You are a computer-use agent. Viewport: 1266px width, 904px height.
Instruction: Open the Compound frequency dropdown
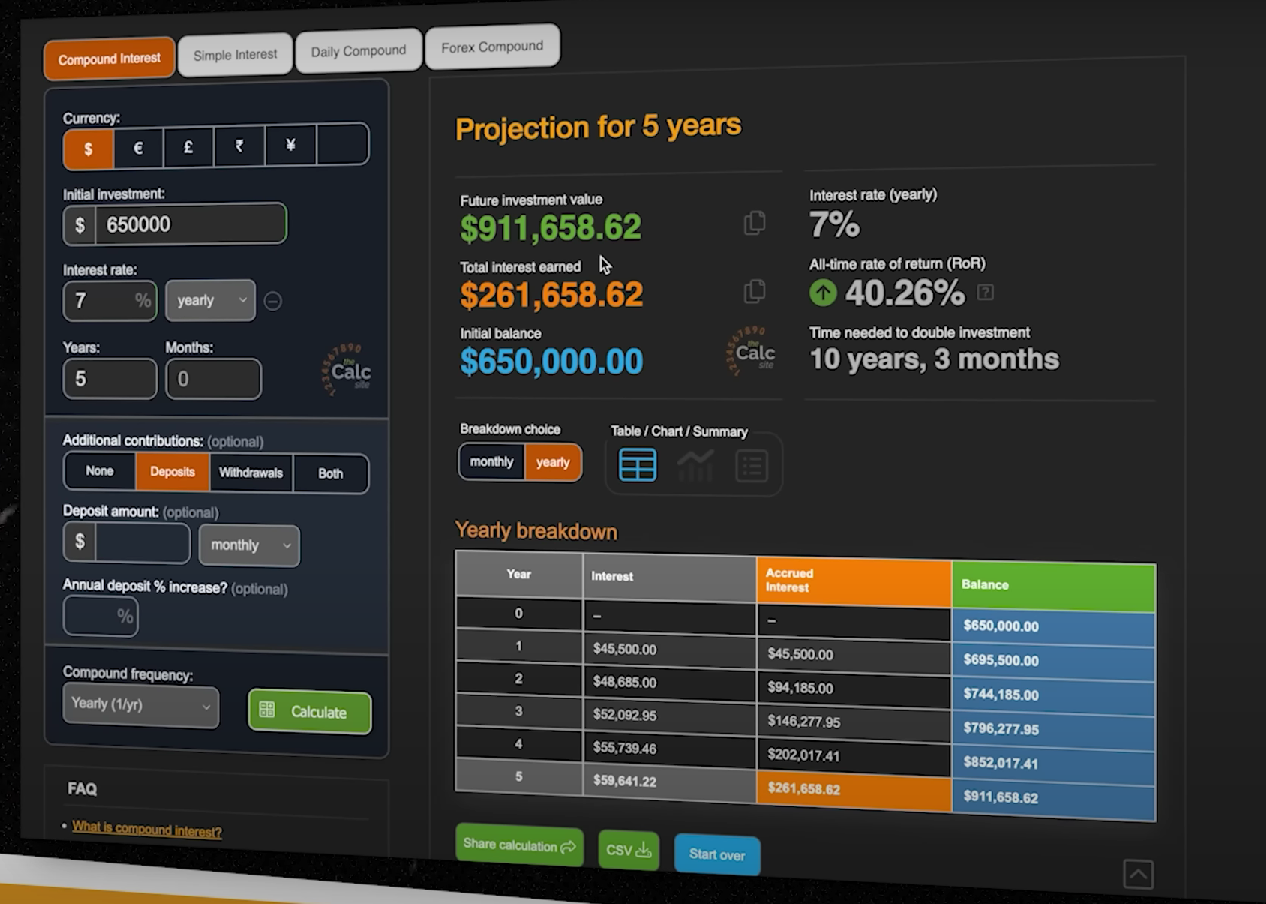[x=140, y=704]
